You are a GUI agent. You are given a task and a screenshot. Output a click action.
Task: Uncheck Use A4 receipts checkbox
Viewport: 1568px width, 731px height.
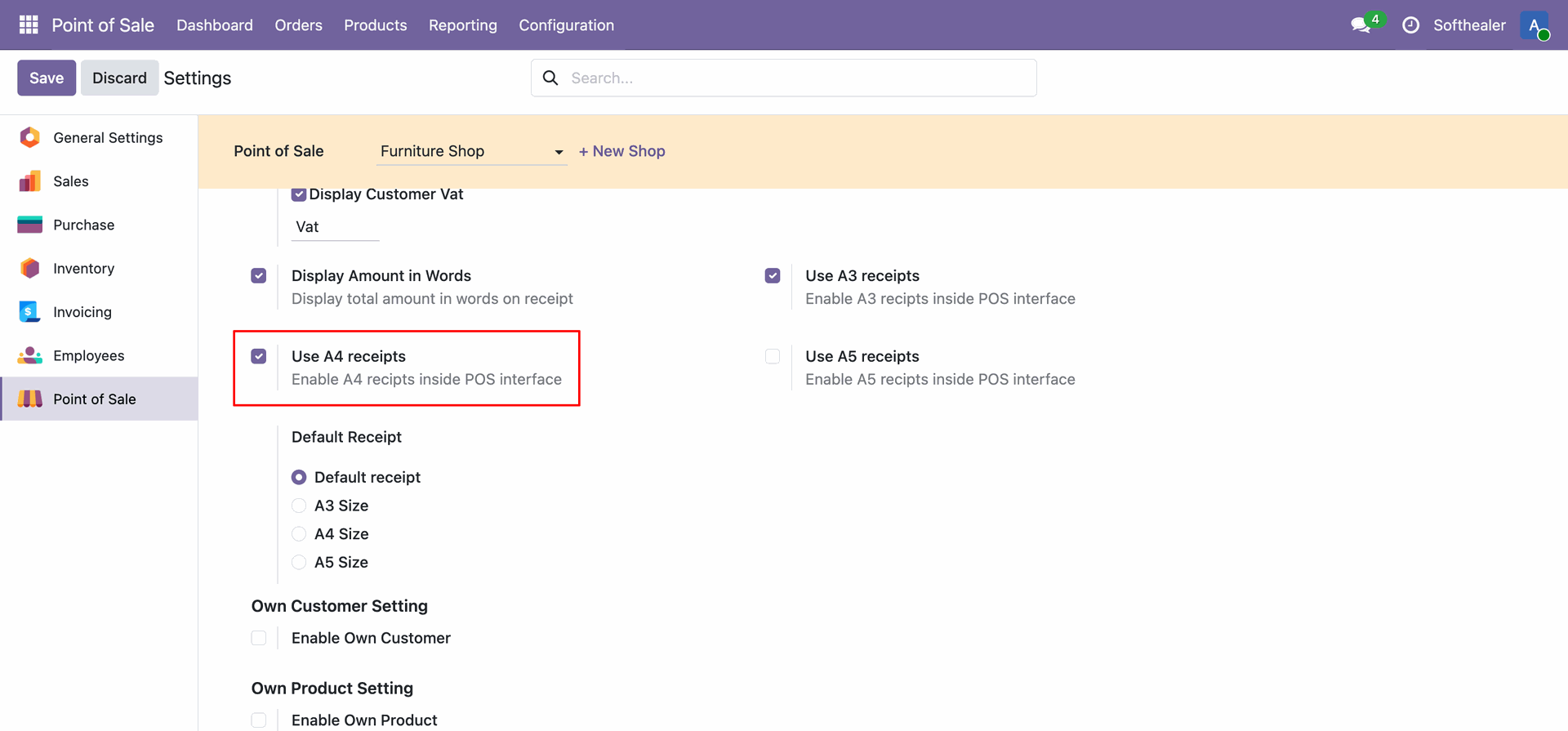[259, 356]
